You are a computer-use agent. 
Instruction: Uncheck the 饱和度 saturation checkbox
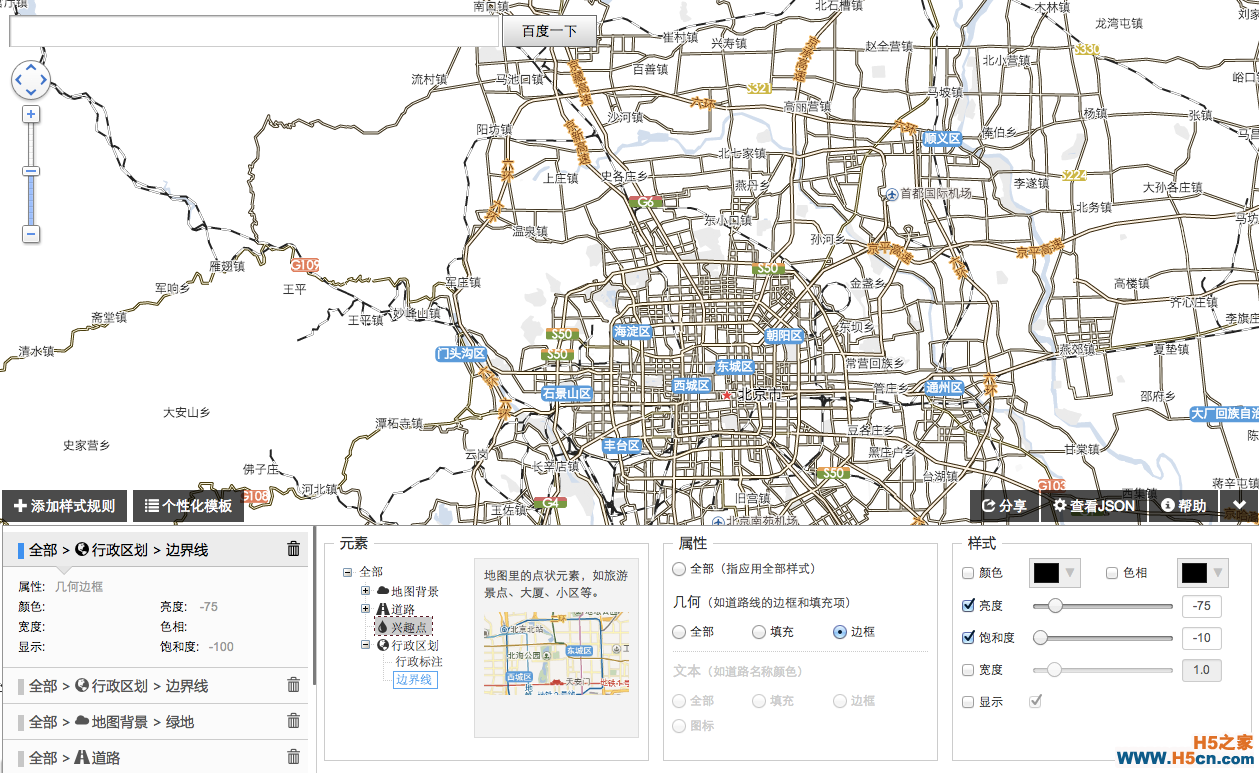[968, 637]
